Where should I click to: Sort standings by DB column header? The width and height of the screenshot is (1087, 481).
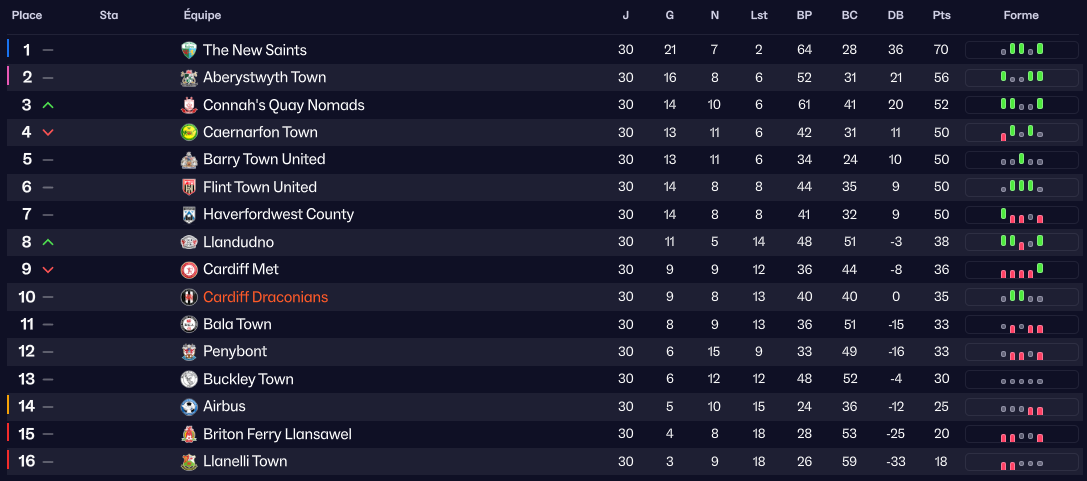tap(895, 15)
